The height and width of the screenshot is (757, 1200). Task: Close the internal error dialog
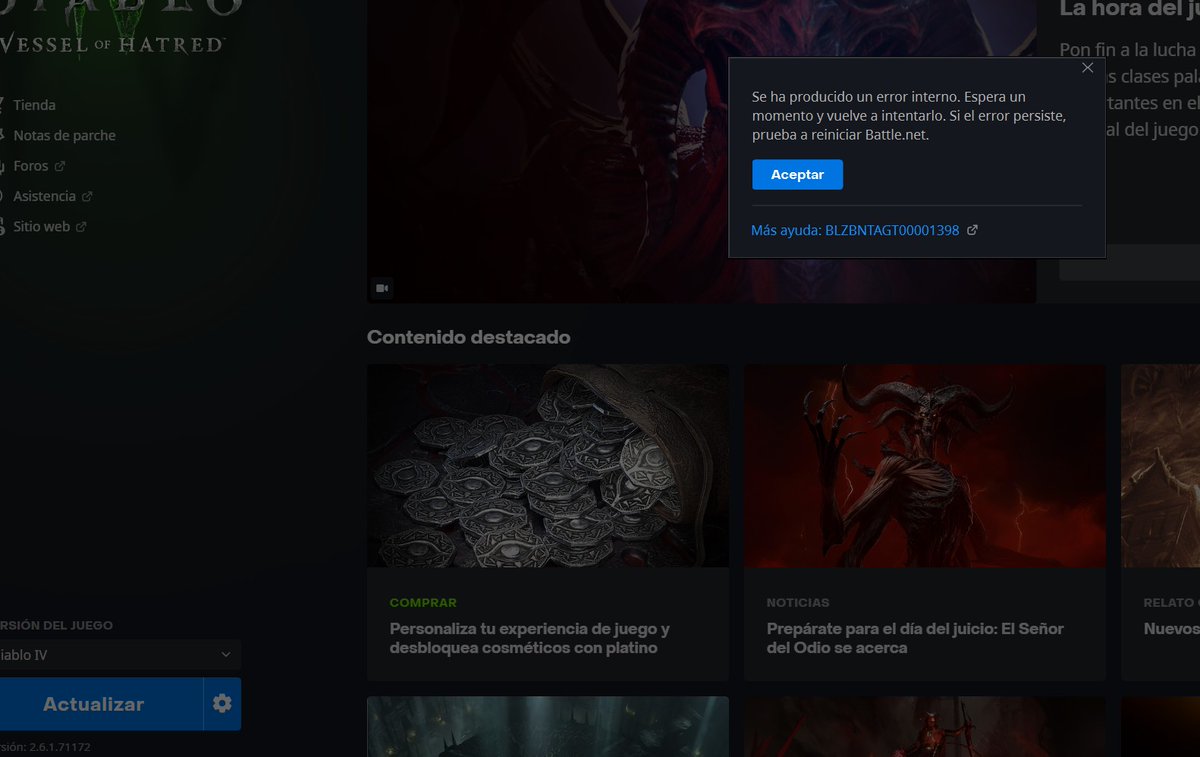(1088, 68)
